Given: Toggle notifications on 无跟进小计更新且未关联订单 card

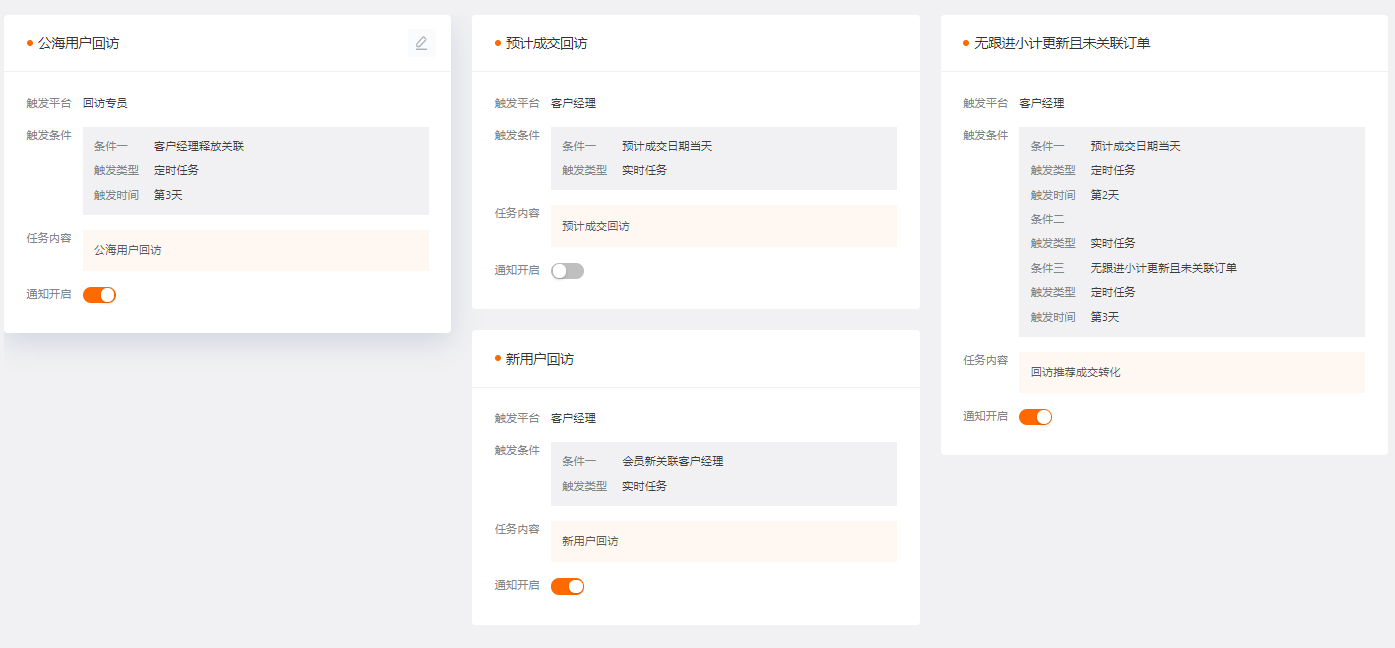Looking at the screenshot, I should point(1036,416).
